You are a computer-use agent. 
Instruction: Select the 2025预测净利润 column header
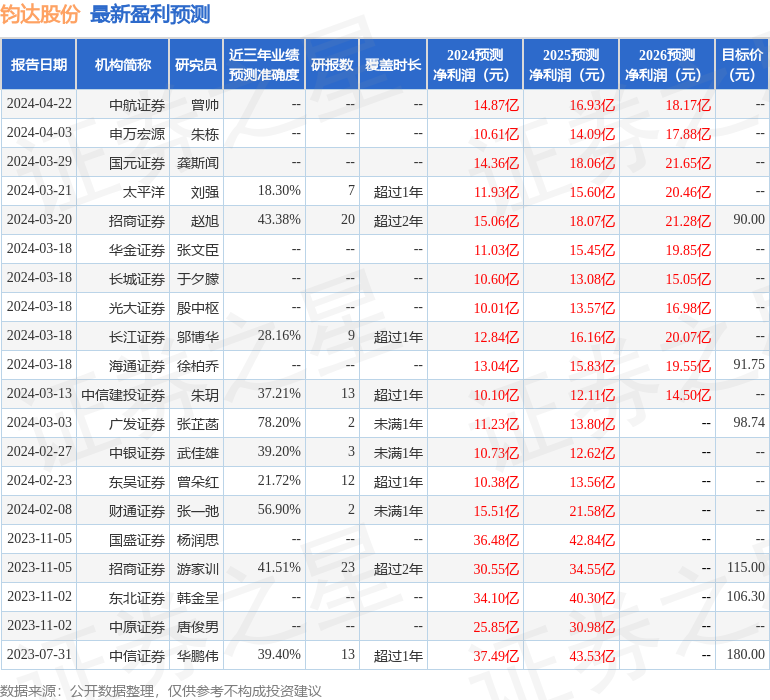571,64
